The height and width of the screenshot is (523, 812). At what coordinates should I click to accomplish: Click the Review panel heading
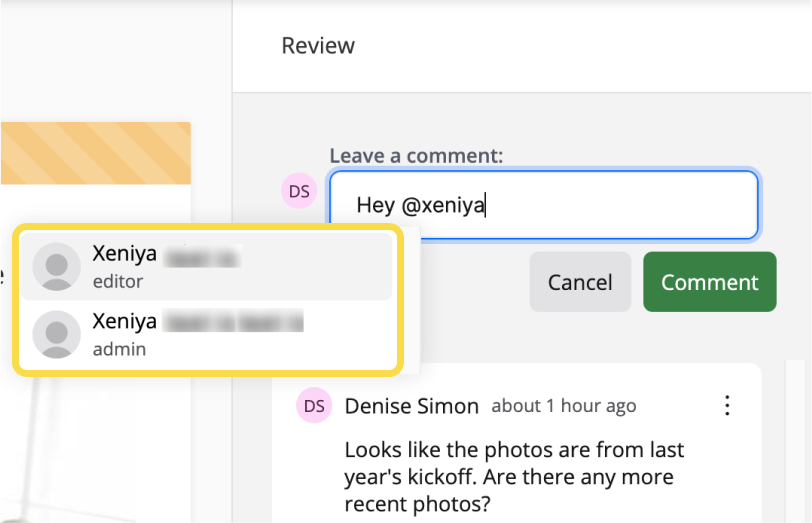(318, 46)
